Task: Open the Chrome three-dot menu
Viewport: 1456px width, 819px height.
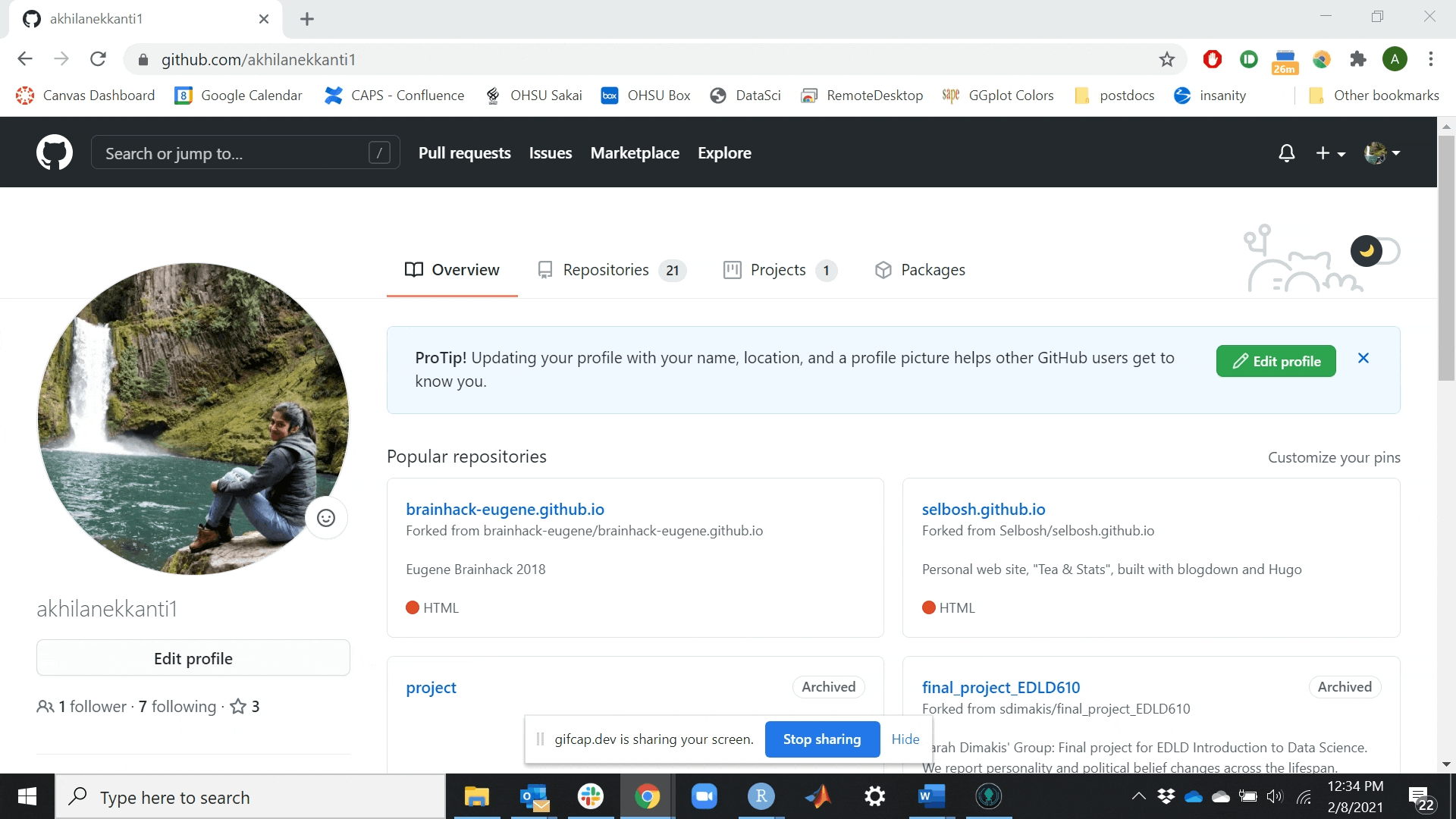Action: point(1430,59)
